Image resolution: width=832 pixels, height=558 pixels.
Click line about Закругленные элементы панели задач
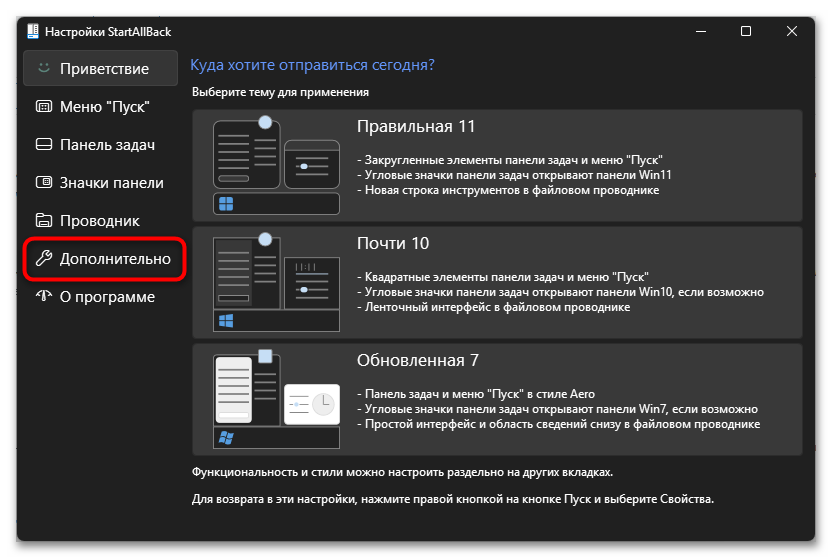[x=510, y=160]
